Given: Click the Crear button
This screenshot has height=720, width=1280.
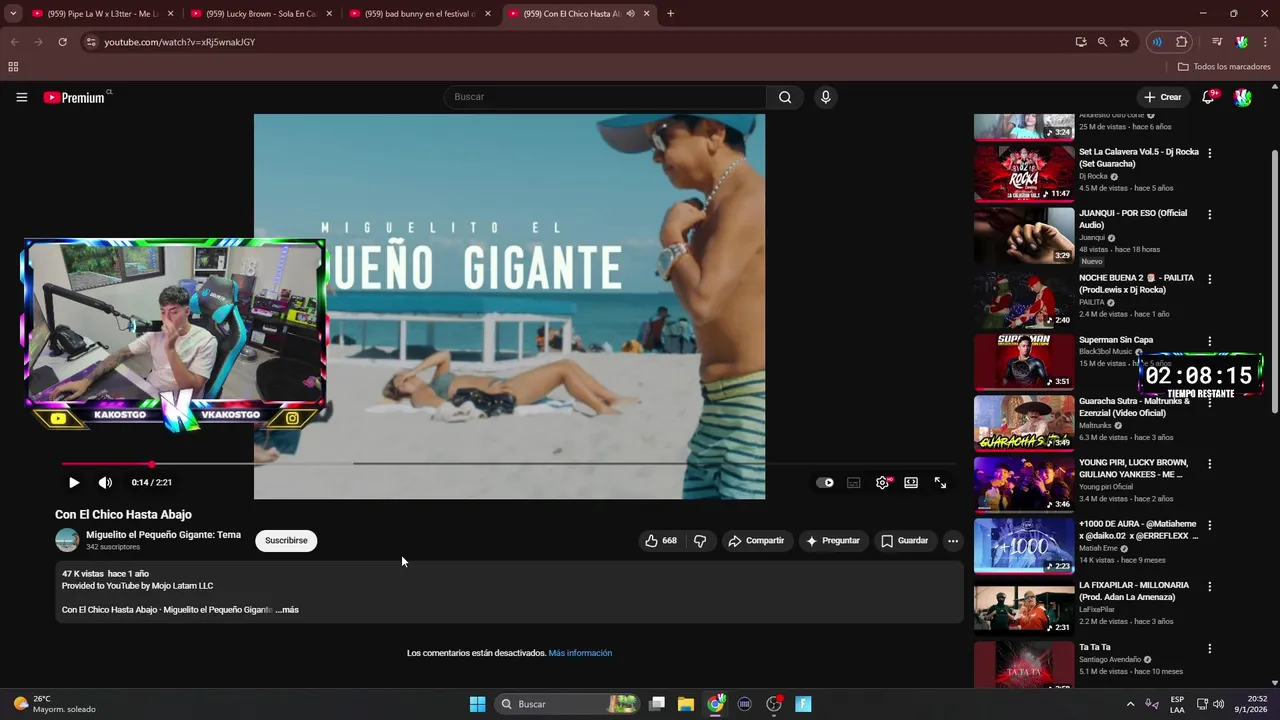Looking at the screenshot, I should click(1163, 97).
